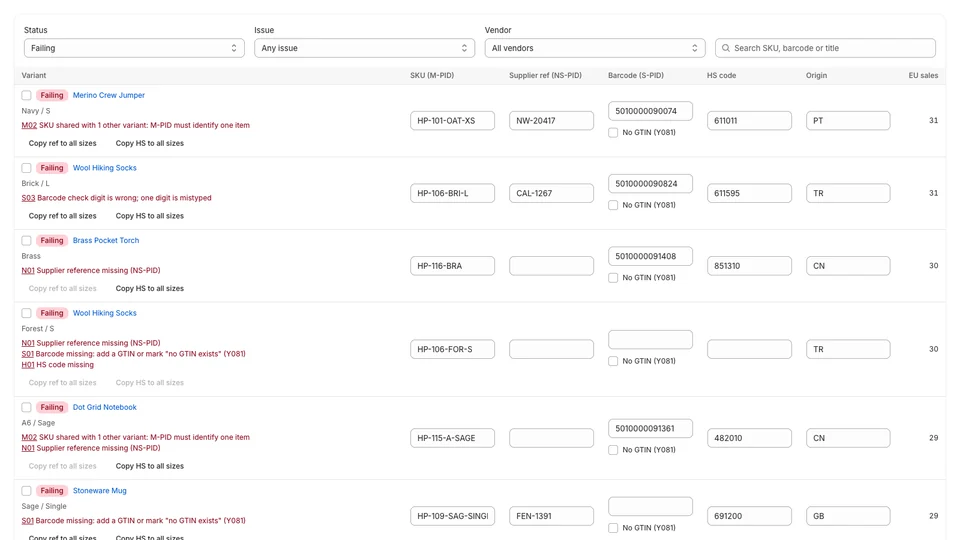Open the Stoneware Mug product link
This screenshot has height=540, width=960.
pos(100,490)
